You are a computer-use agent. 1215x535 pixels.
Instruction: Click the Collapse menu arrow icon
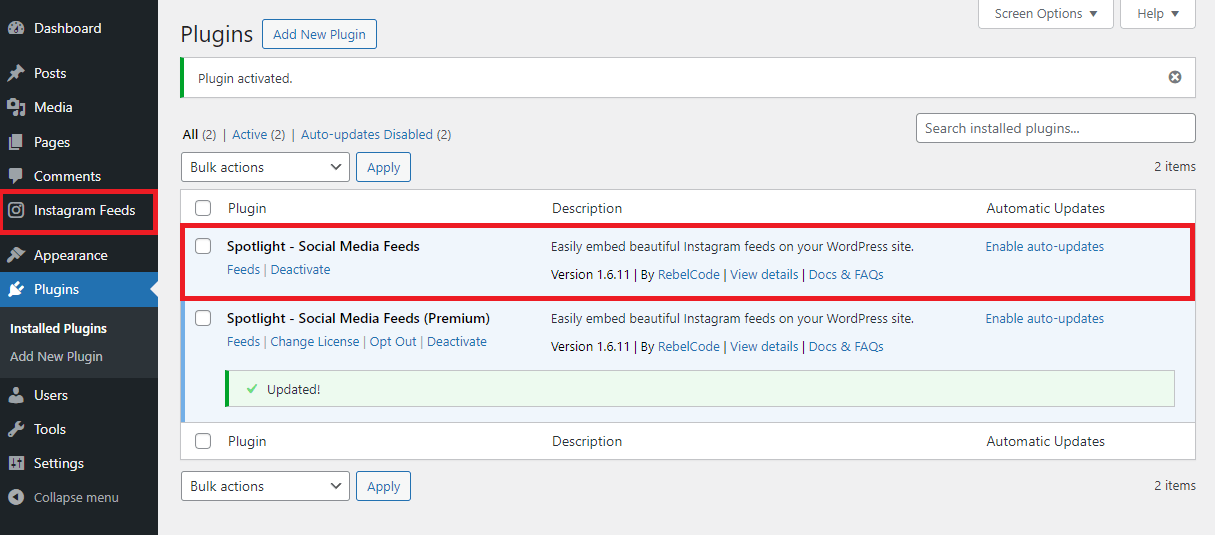(x=16, y=497)
